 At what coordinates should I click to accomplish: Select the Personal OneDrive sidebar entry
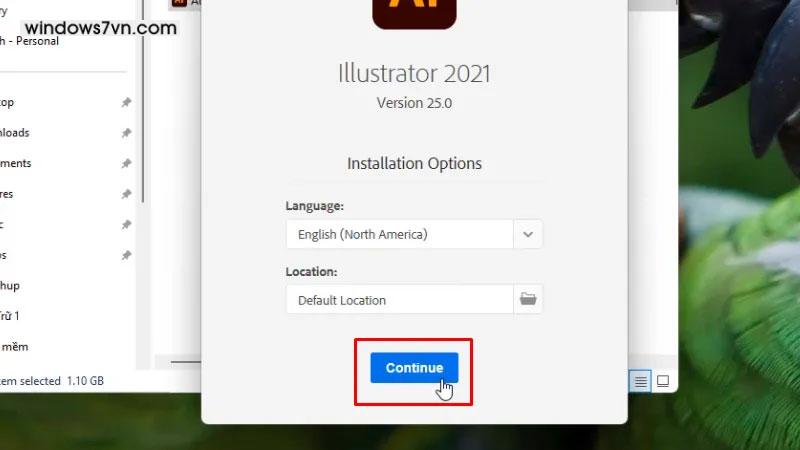tap(29, 41)
